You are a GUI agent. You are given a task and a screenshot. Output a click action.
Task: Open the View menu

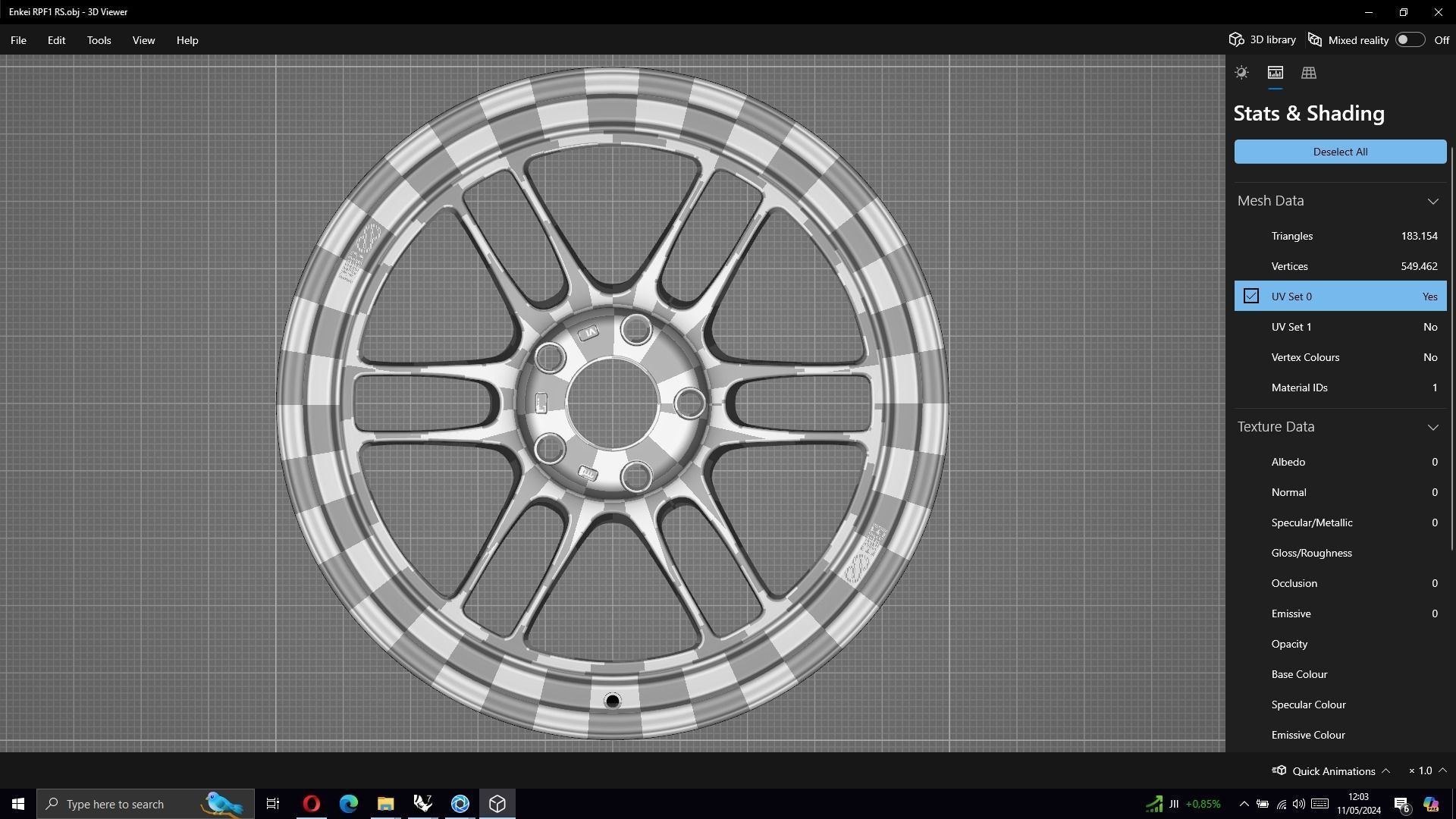[x=143, y=40]
